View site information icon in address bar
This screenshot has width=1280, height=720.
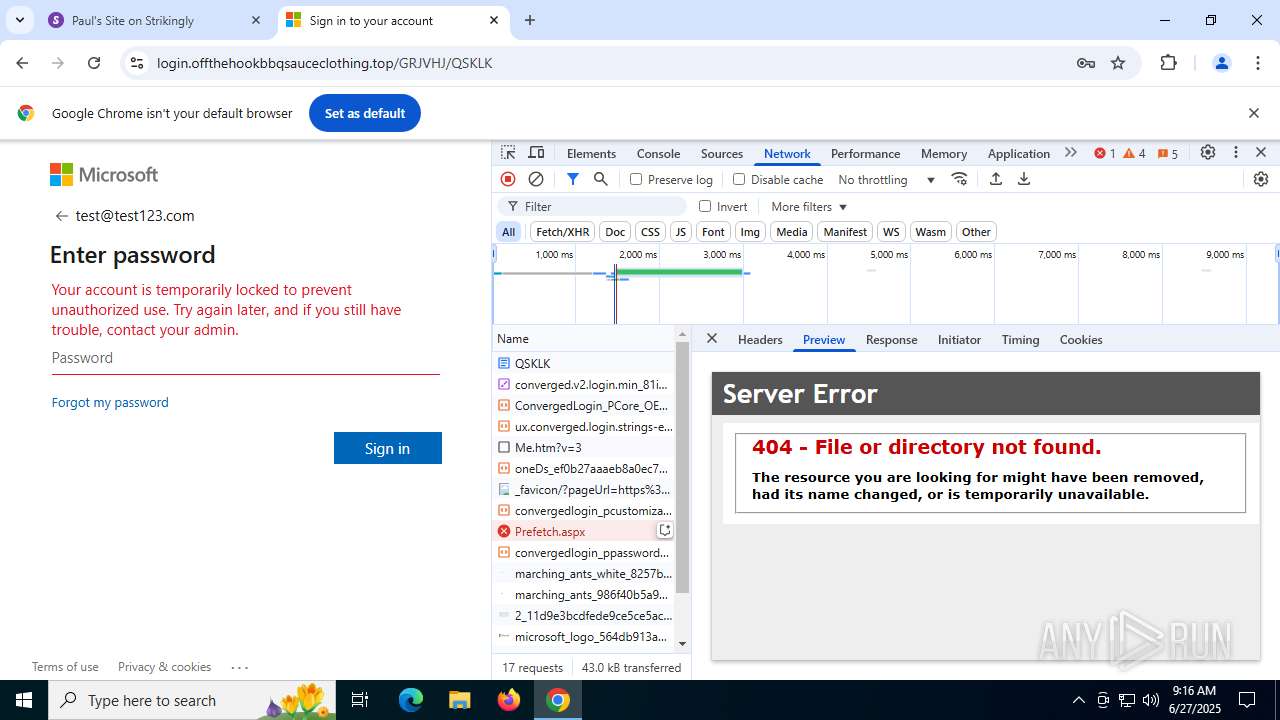(137, 63)
